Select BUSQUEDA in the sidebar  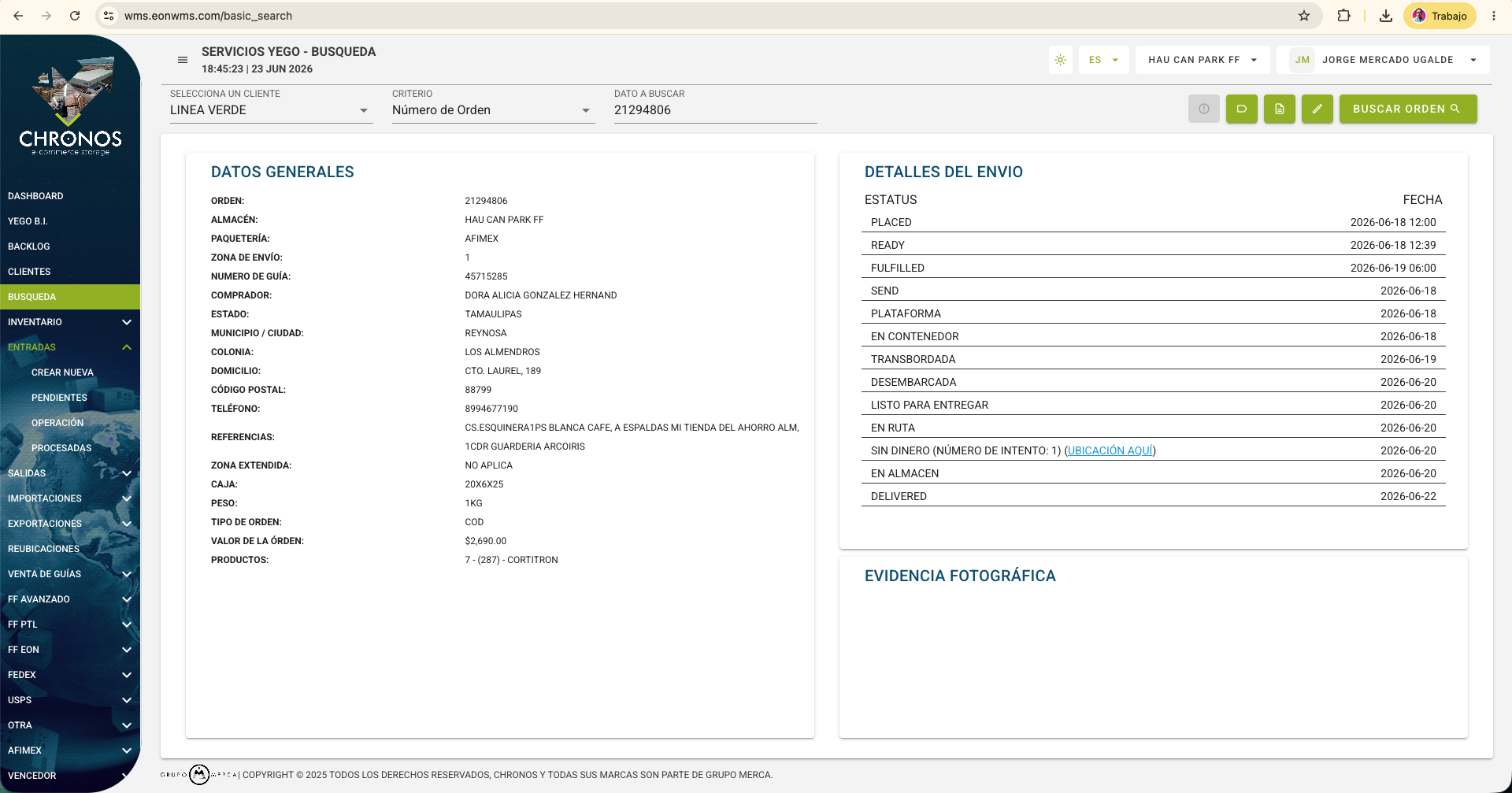[x=70, y=297]
